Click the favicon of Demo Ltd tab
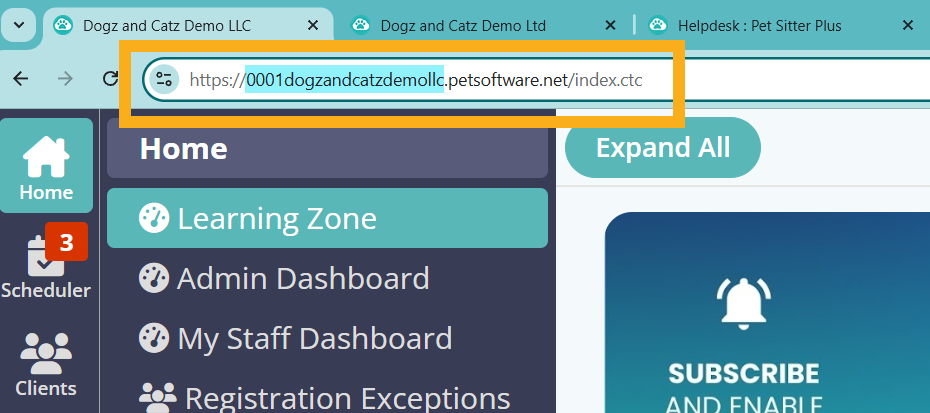 [361, 25]
